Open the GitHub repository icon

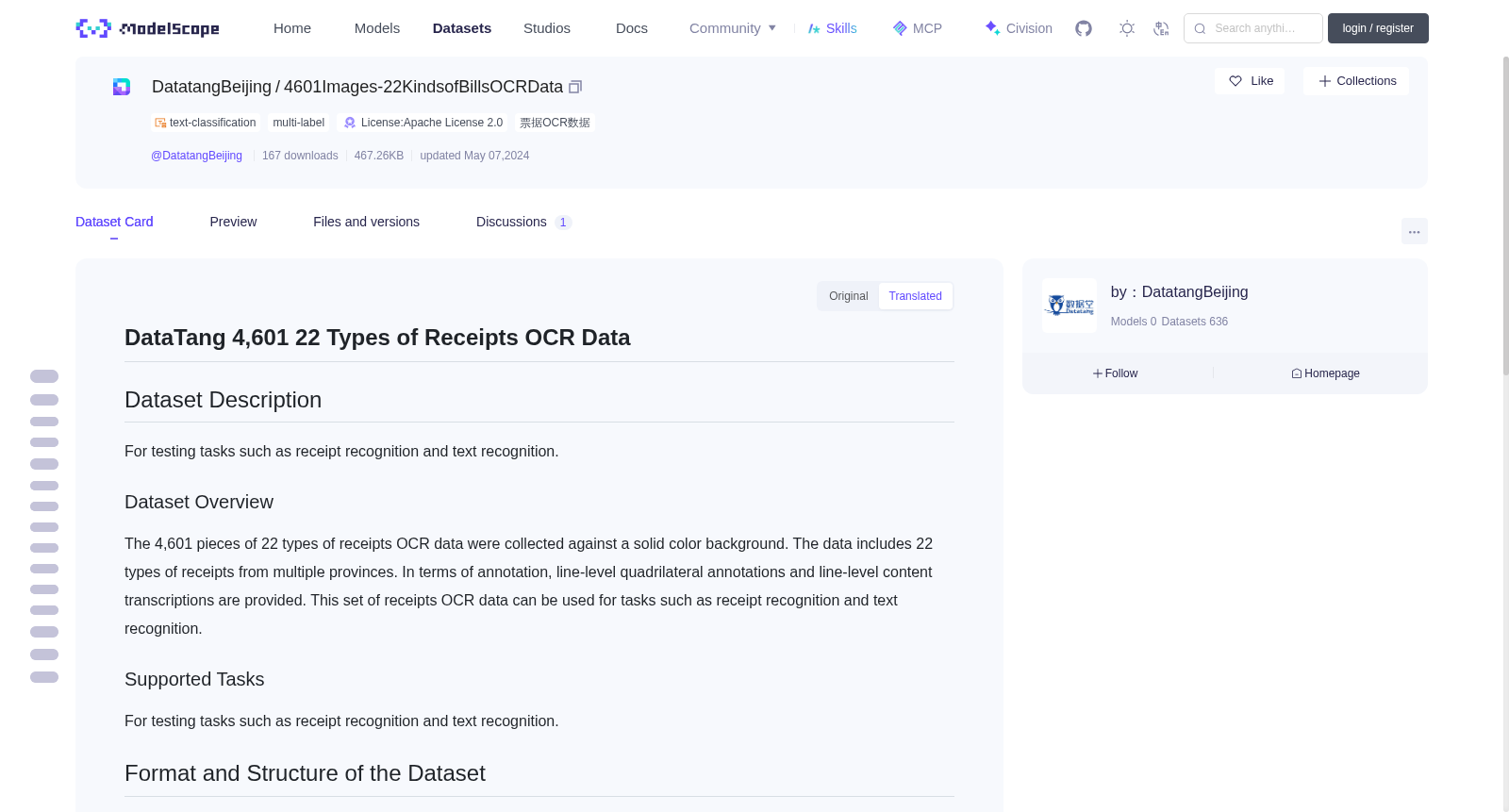tap(1084, 28)
